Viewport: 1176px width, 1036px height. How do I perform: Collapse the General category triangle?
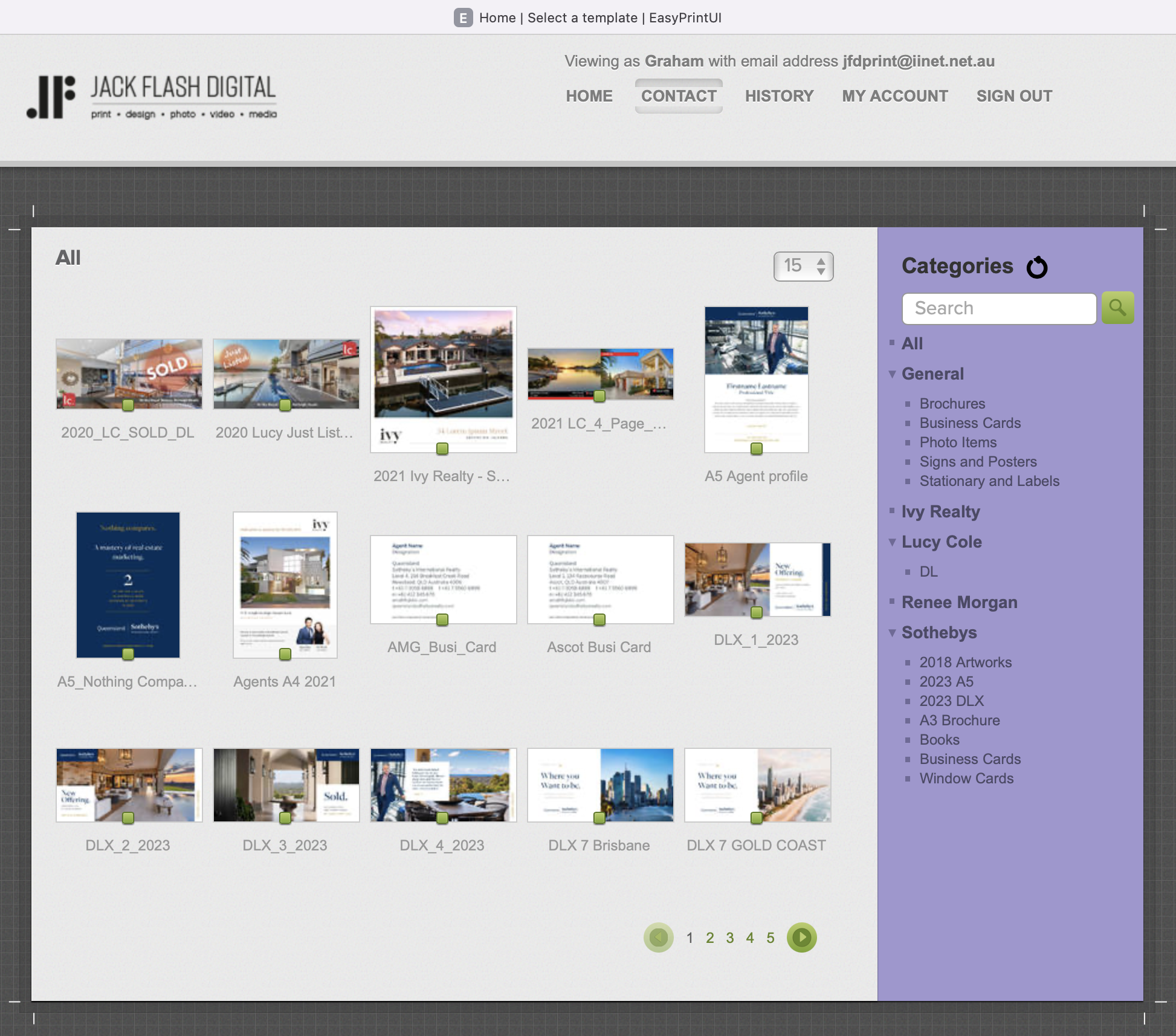click(x=892, y=374)
